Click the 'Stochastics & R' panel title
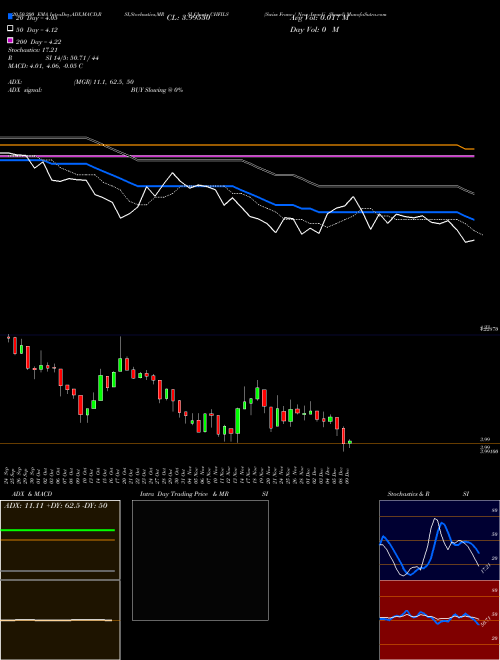Screen dimensions: 500x660 click(409, 494)
